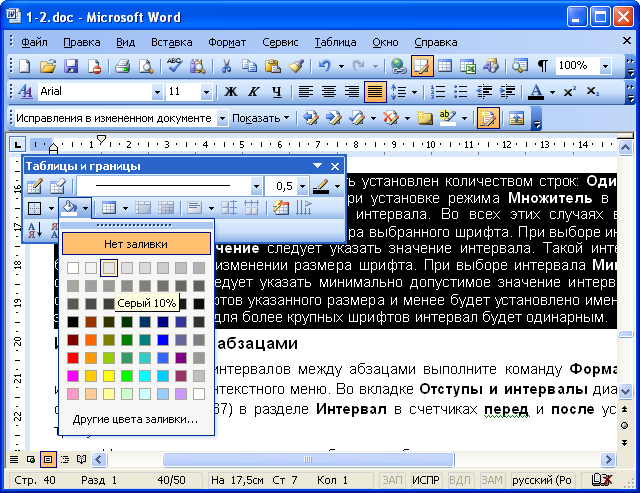Open the border color dropdown arrow
This screenshot has width=640, height=493.
point(338,187)
